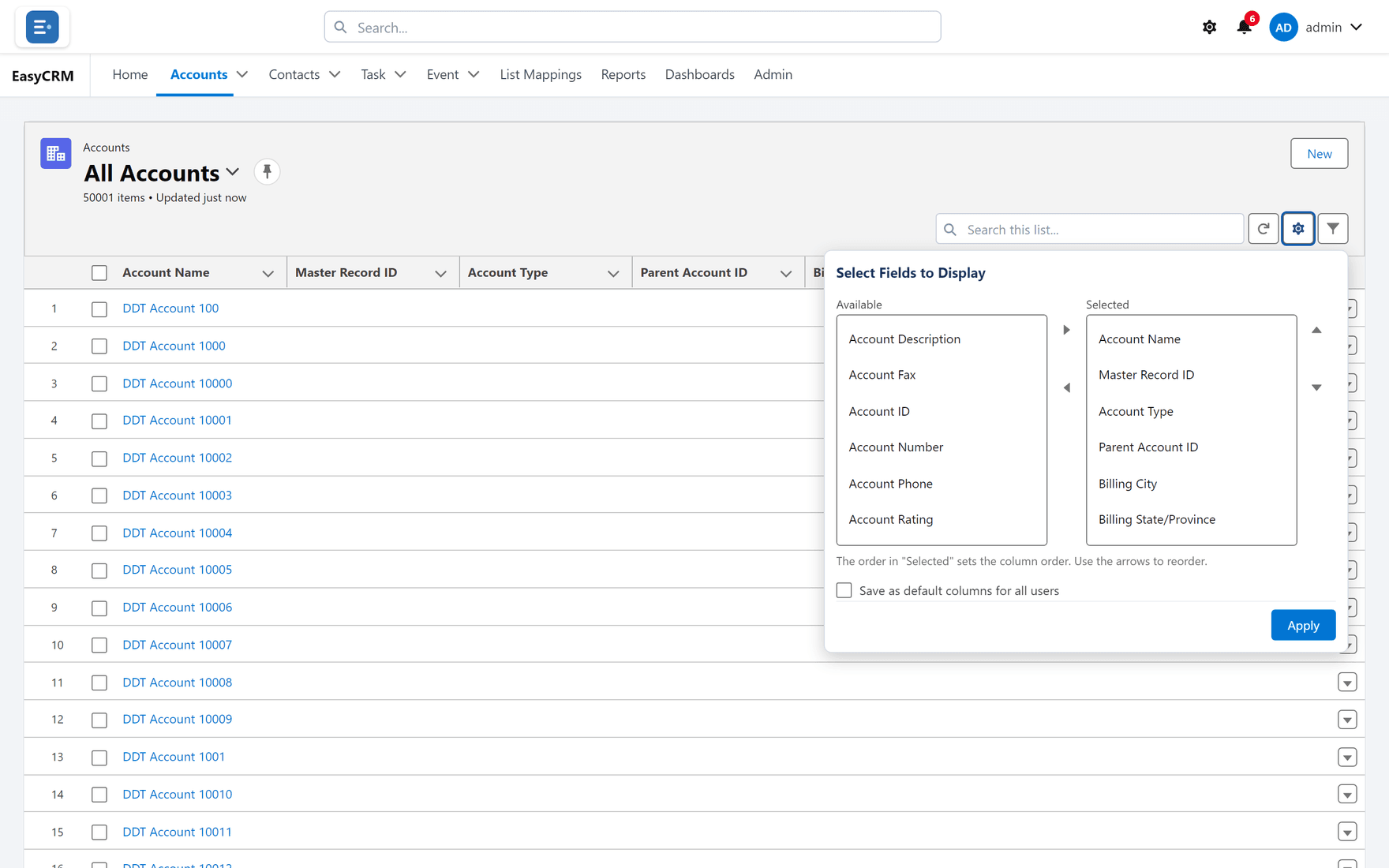
Task: Switch to the Reports tab
Action: 623,74
